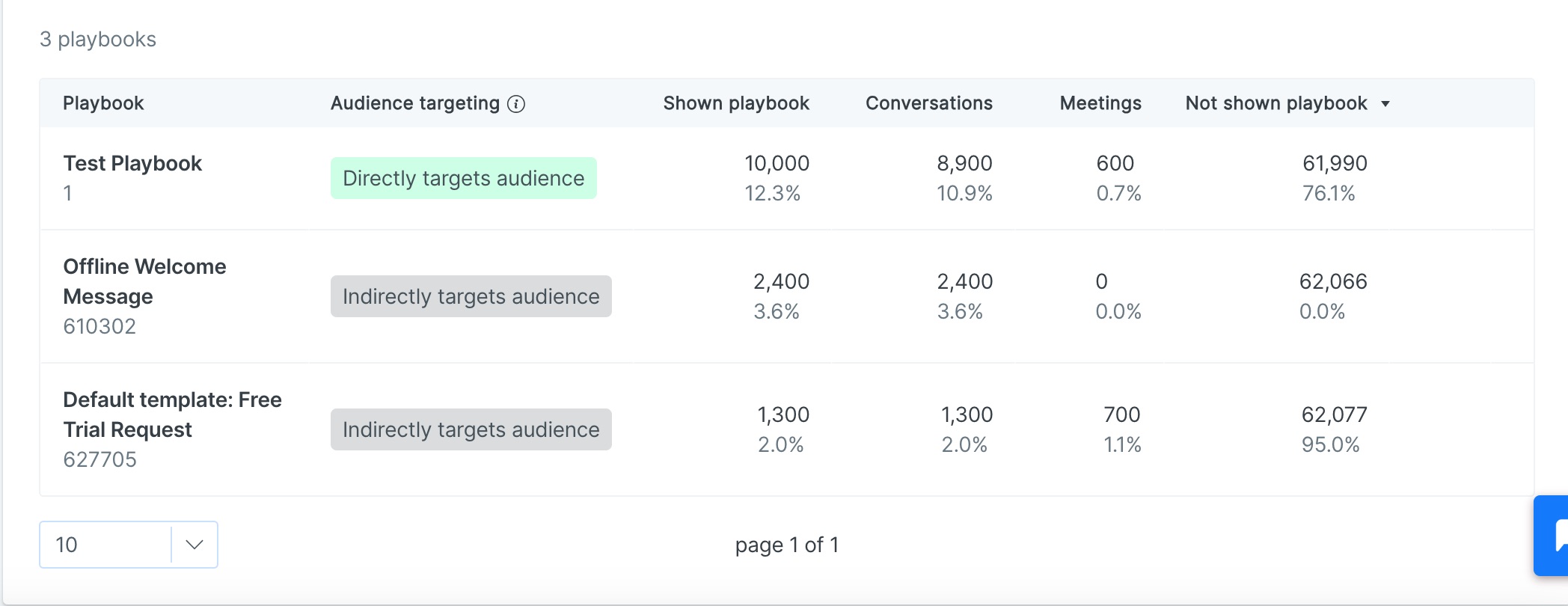Click the Audience targeting column header
Screen dimensions: 1568x606
coord(415,103)
